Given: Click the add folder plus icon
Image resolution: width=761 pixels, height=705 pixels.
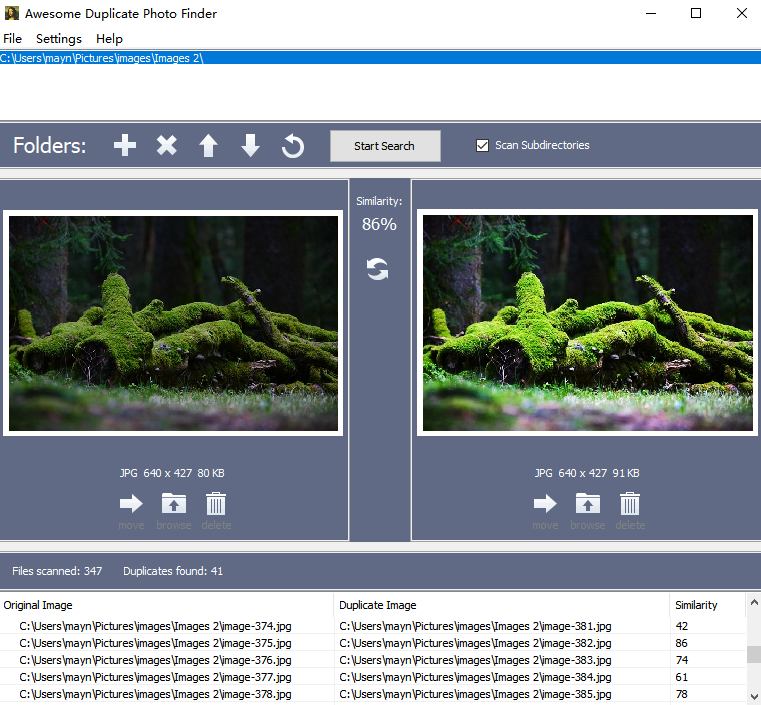Looking at the screenshot, I should click(x=125, y=146).
